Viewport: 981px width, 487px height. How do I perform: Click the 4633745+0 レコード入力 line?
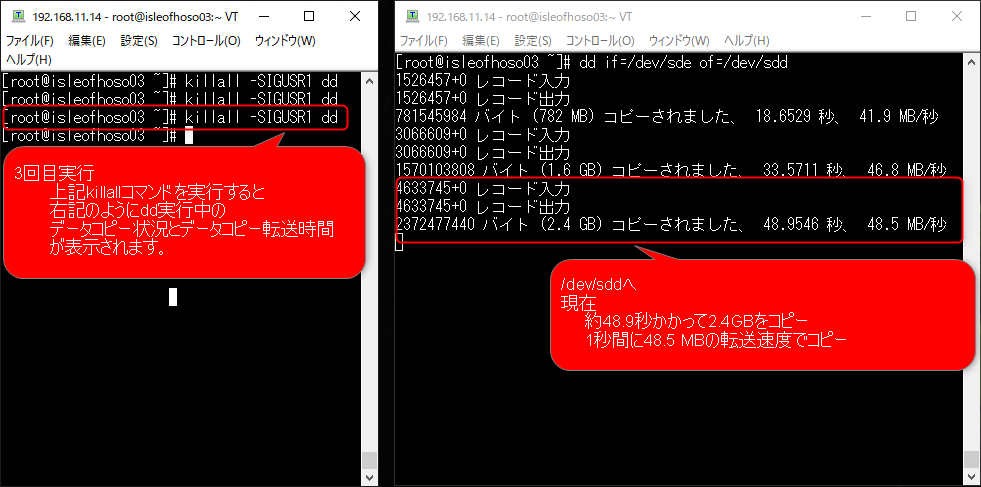[483, 188]
